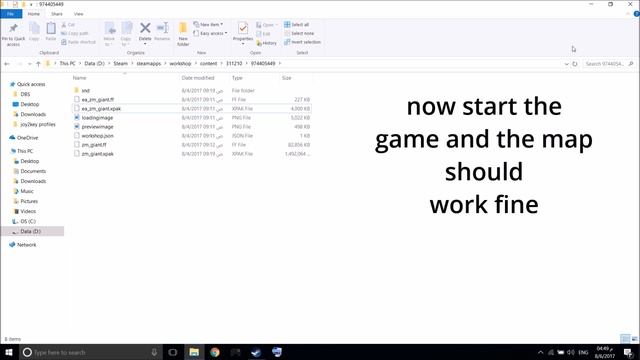Open Task View on the taskbar
640x360 pixels.
[x=173, y=352]
